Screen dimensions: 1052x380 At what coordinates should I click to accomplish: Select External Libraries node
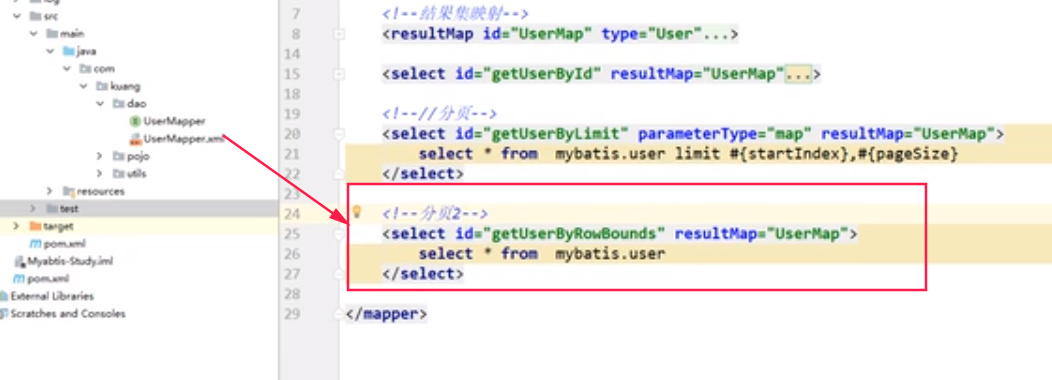[52, 296]
